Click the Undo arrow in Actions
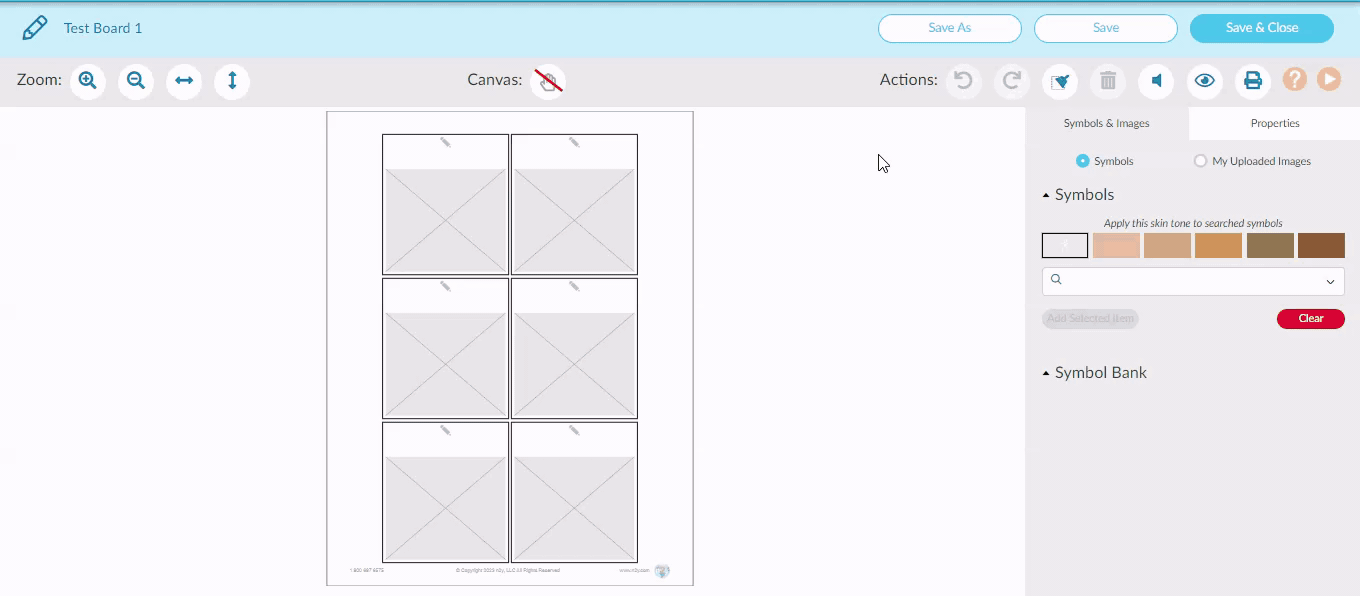The height and width of the screenshot is (596, 1360). point(964,81)
